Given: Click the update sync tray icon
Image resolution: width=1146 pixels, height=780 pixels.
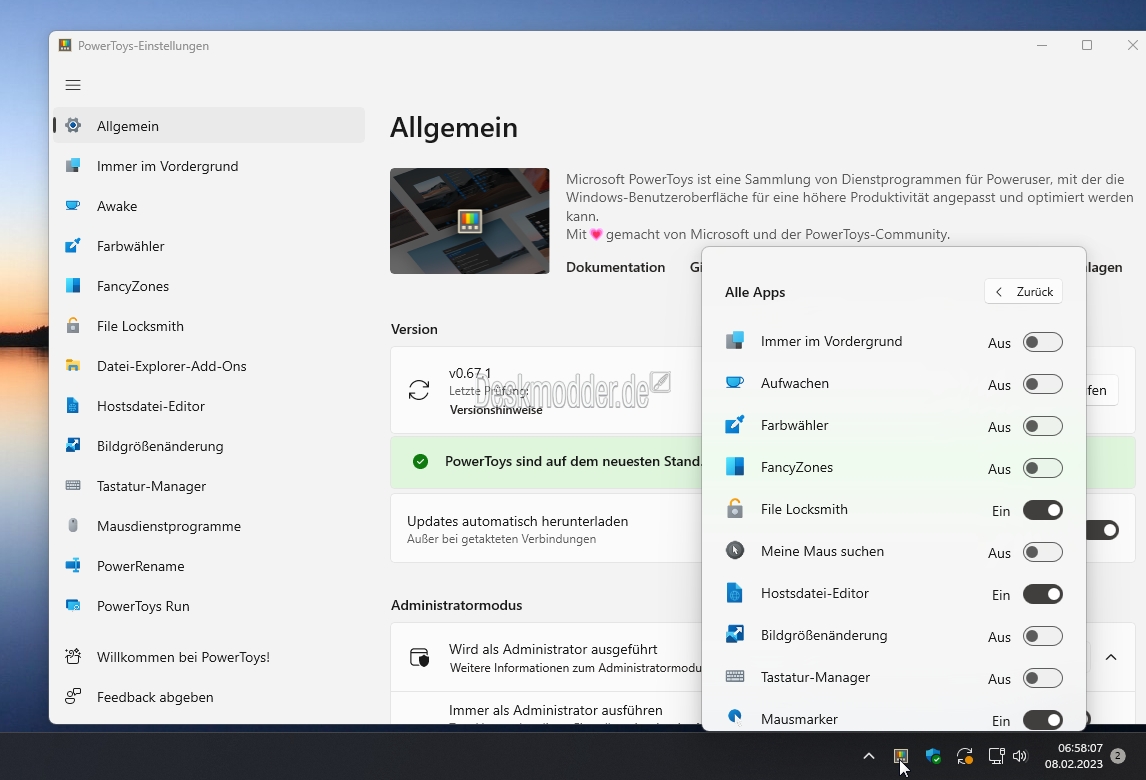Looking at the screenshot, I should pyautogui.click(x=965, y=756).
